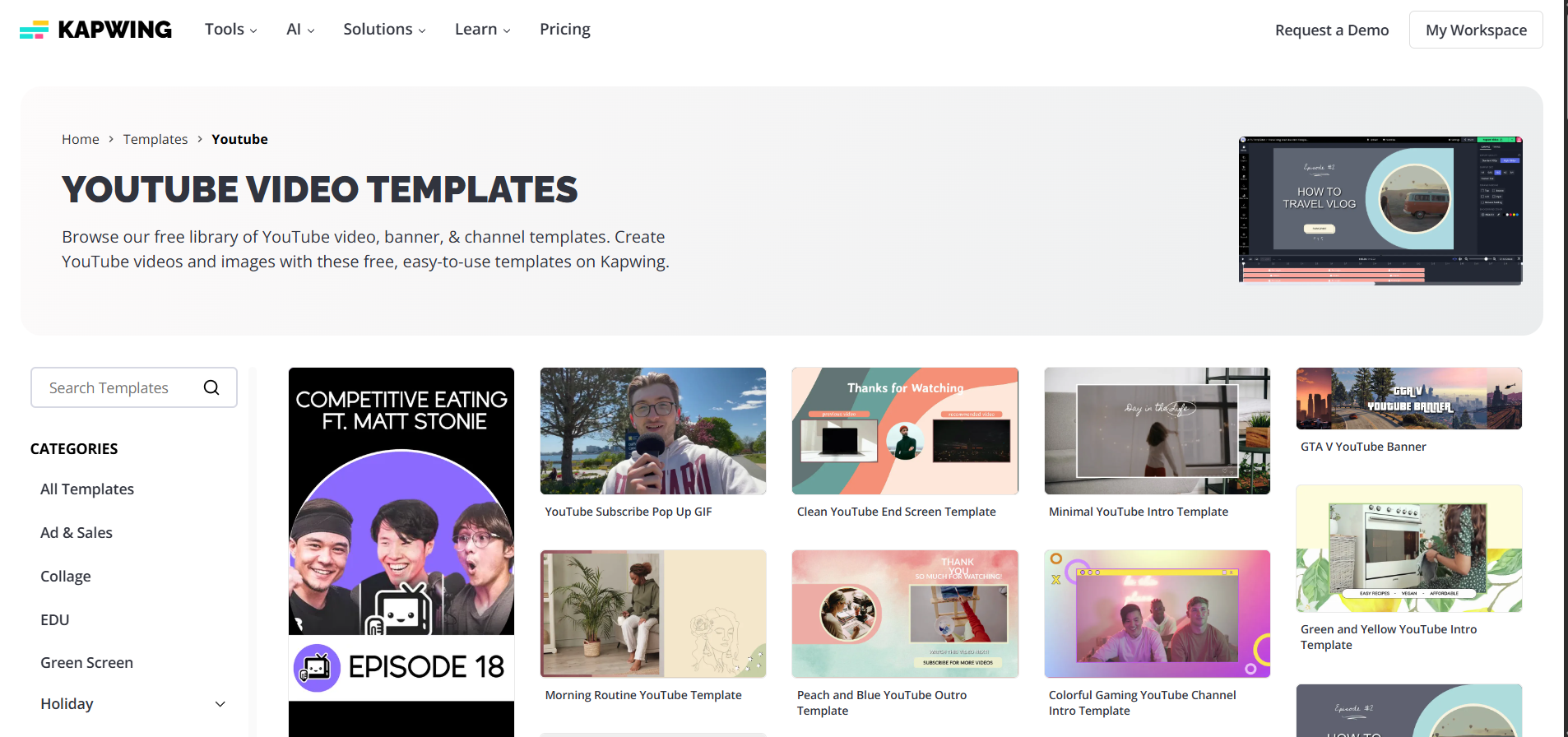Select the All Templates category
This screenshot has width=1568, height=737.
87,489
